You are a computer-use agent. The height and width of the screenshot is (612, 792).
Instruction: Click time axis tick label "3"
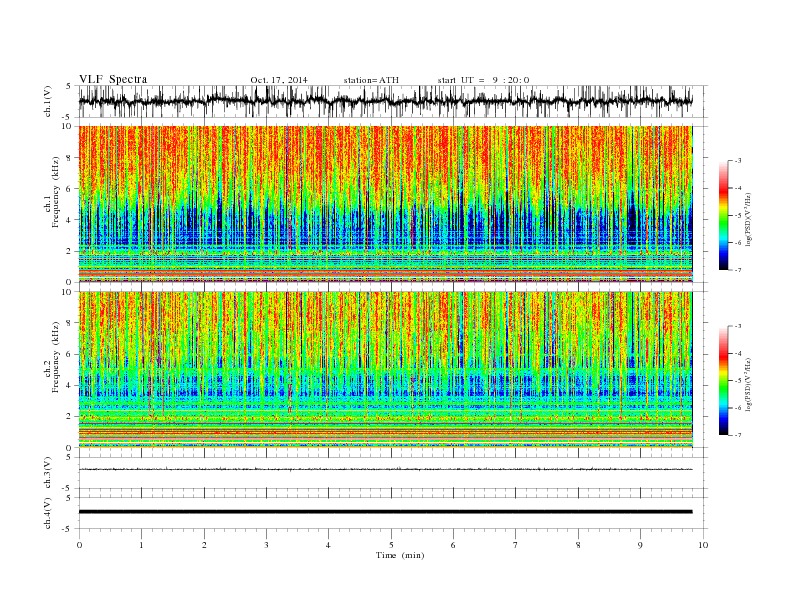coord(266,545)
